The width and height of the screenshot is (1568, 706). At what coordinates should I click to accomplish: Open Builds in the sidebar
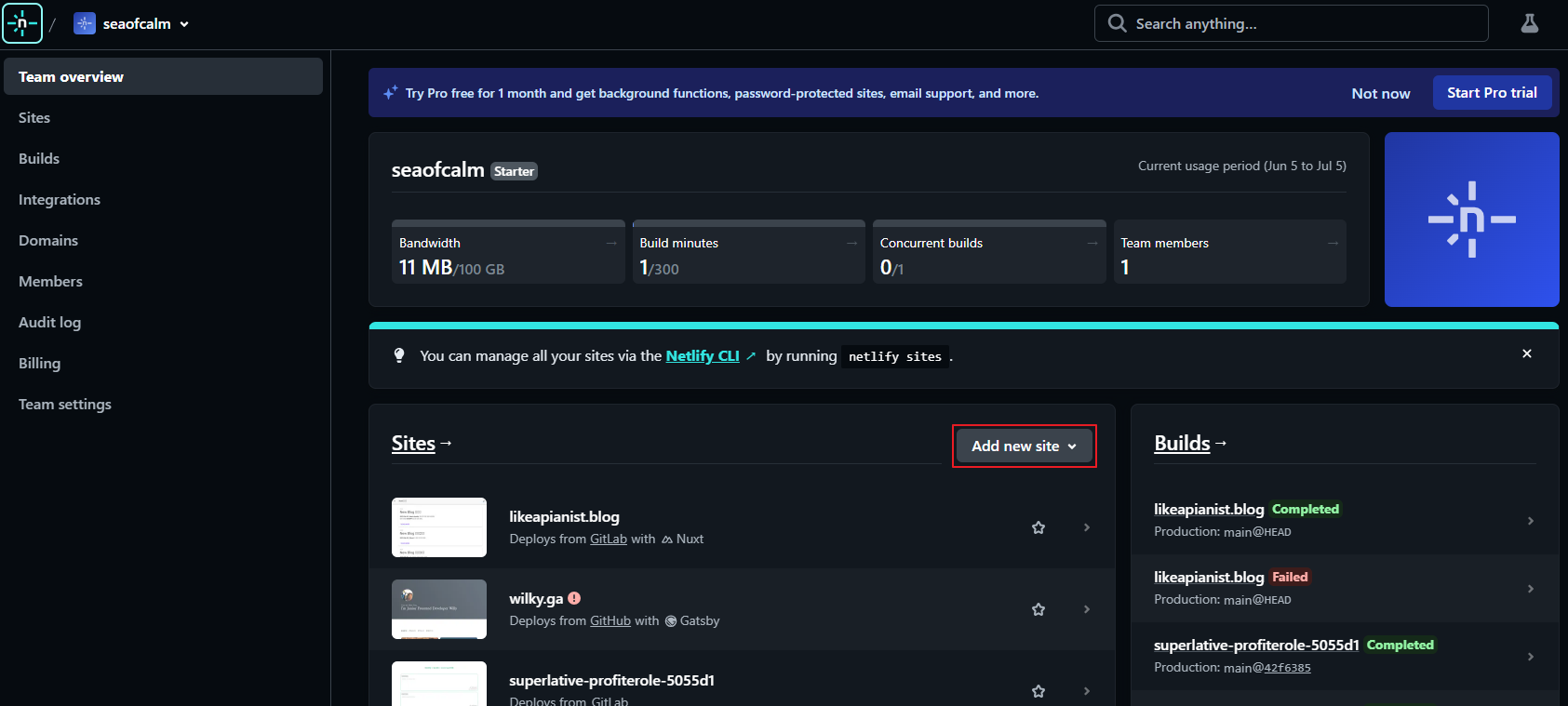click(x=39, y=158)
